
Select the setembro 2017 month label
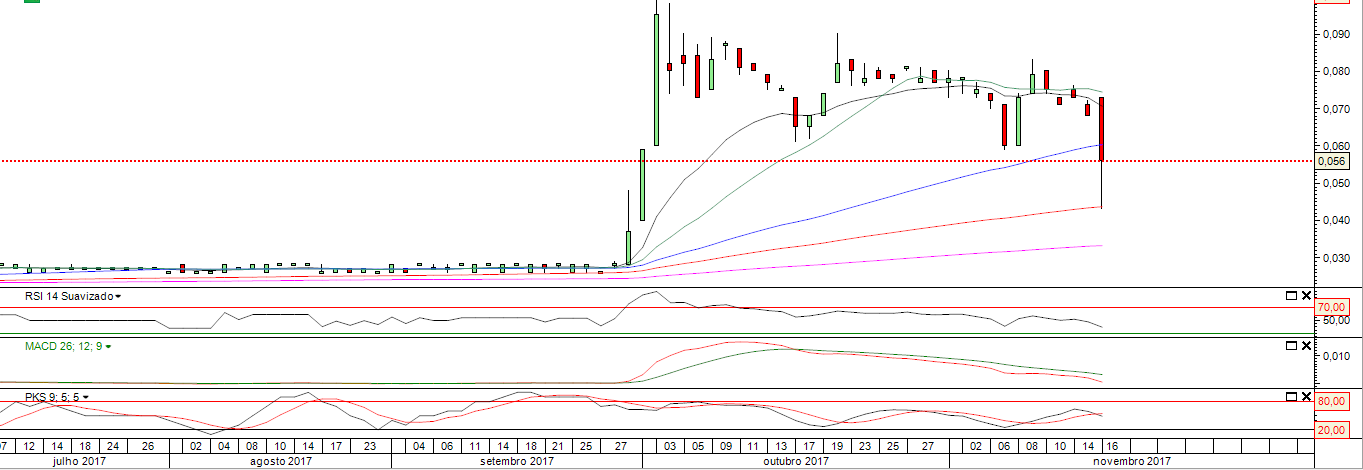click(x=517, y=461)
